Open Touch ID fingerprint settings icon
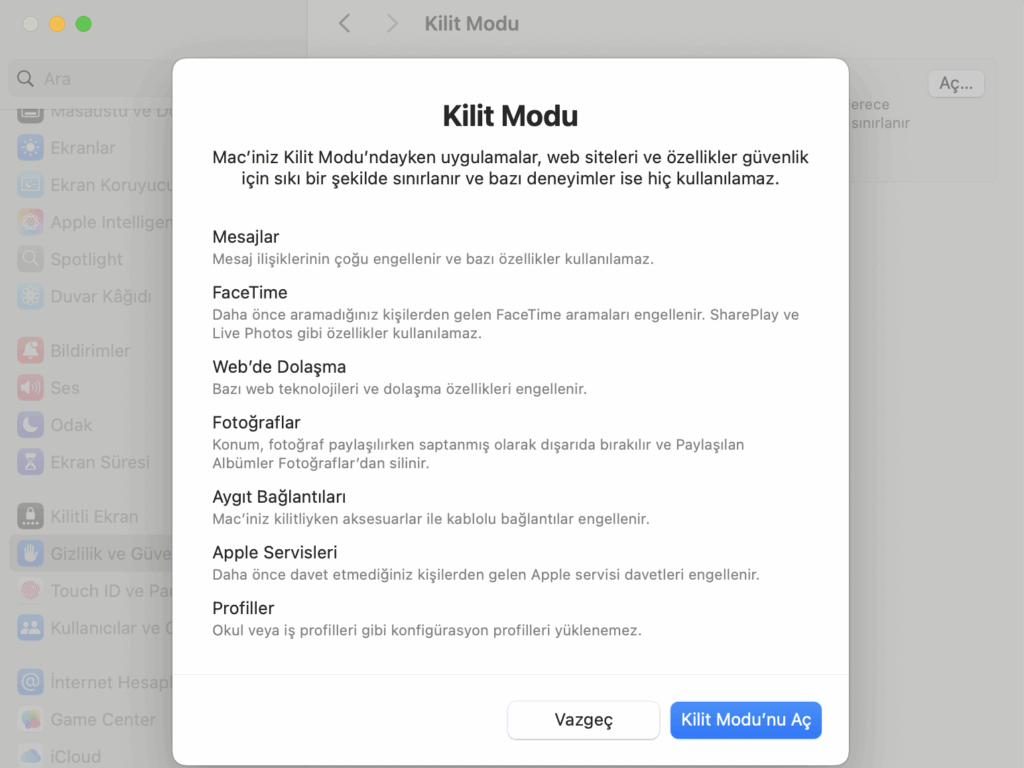1024x768 pixels. coord(31,591)
